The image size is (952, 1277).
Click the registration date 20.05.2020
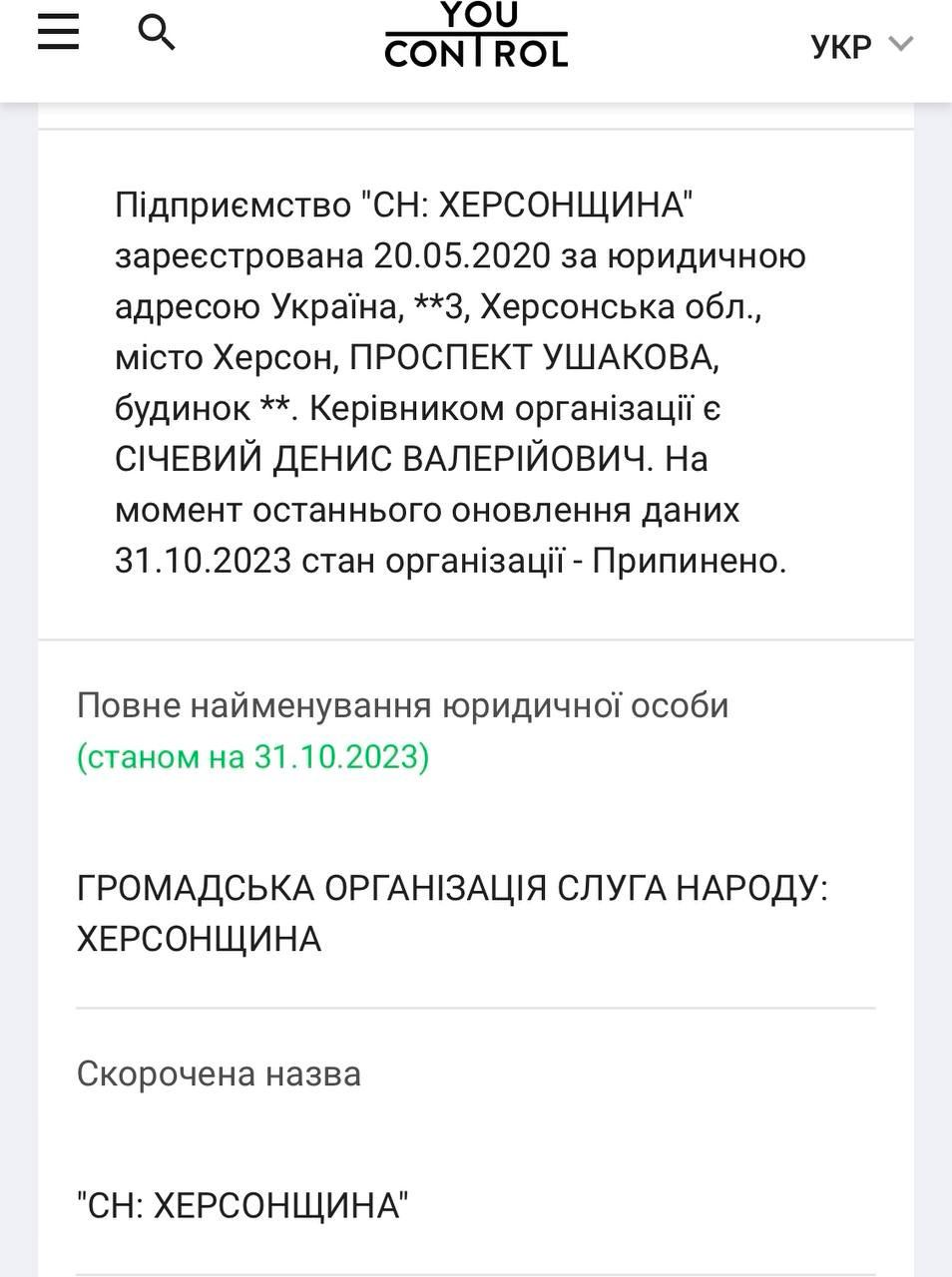pos(462,255)
